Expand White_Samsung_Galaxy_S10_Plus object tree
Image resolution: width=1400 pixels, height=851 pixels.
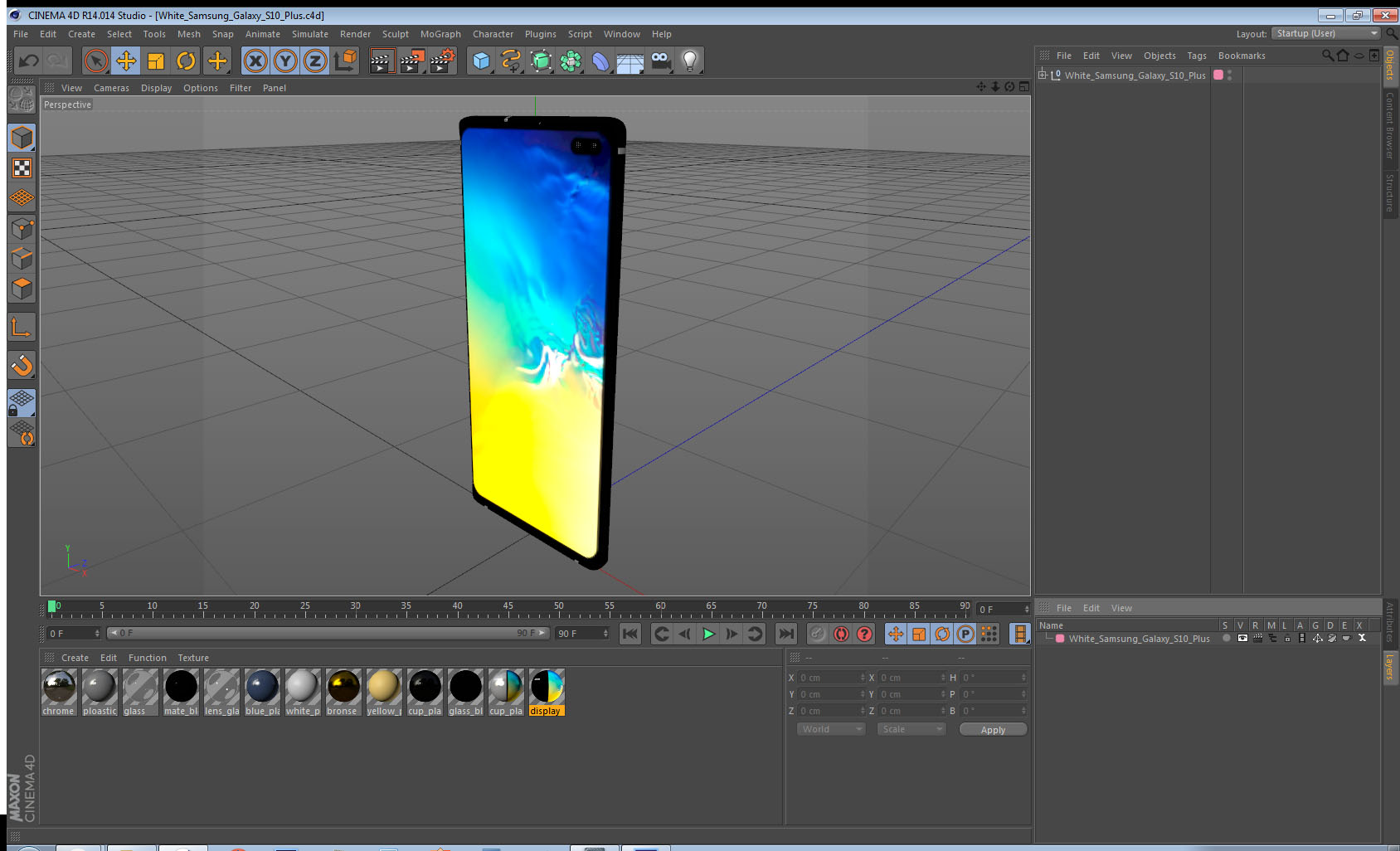click(x=1043, y=75)
